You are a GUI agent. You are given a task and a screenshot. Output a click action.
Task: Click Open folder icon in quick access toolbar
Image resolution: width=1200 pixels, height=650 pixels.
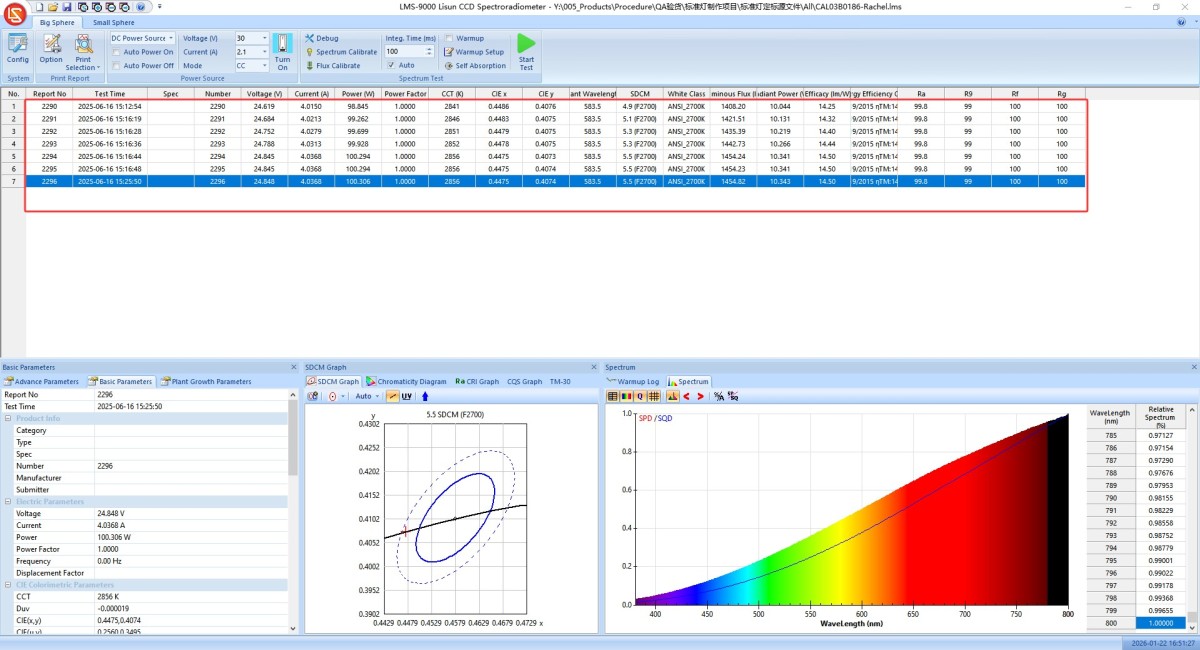52,6
